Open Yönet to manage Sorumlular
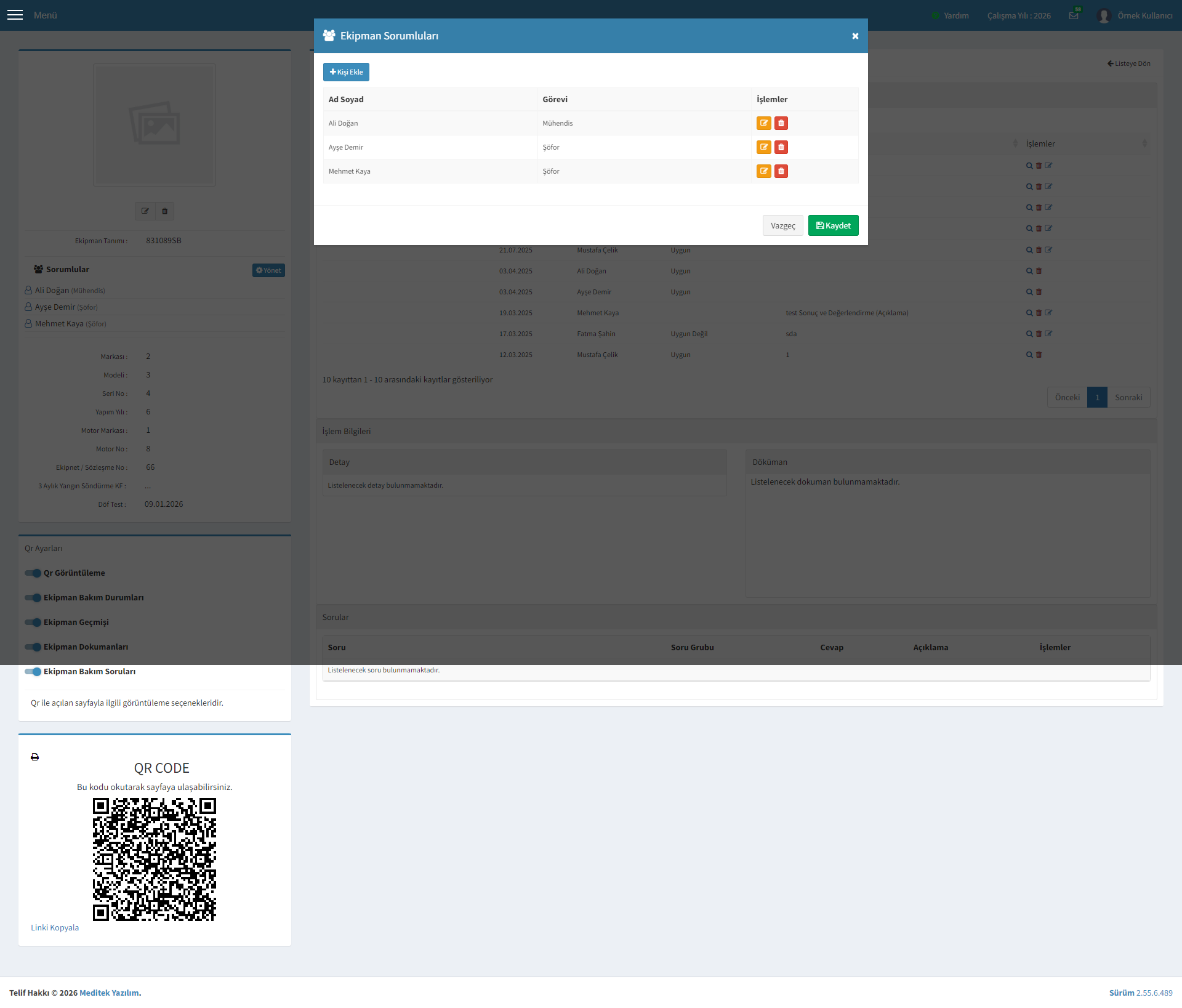 pos(268,270)
